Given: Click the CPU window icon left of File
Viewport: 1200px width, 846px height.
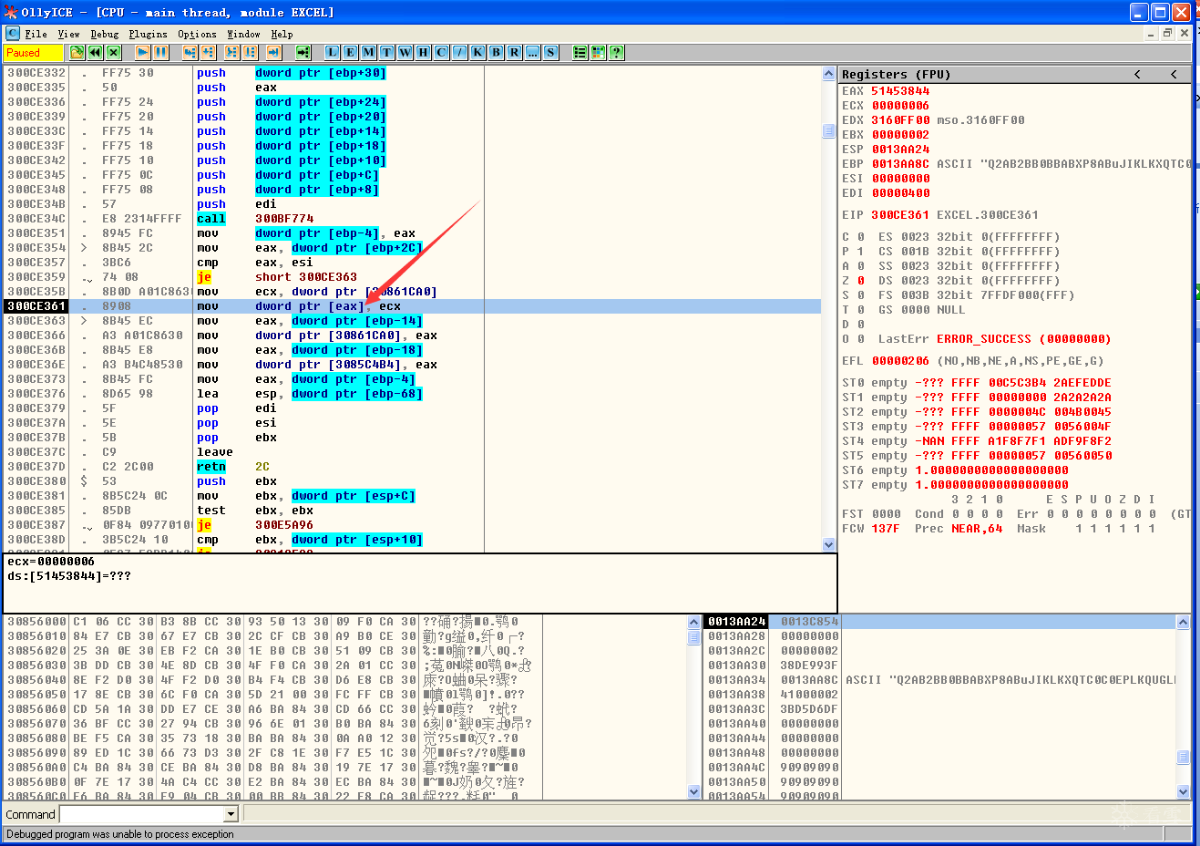Looking at the screenshot, I should click(x=12, y=34).
